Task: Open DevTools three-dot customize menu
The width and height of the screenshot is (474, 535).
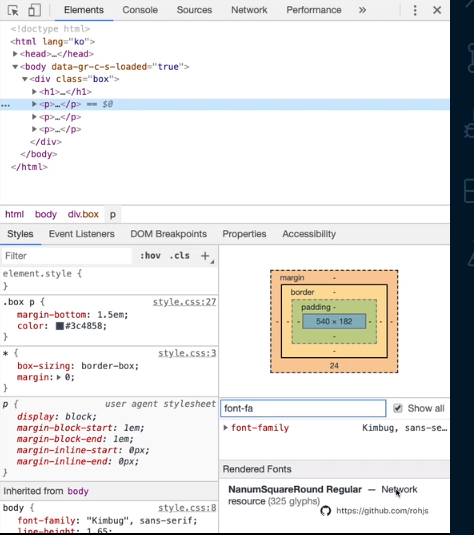Action: [x=415, y=10]
